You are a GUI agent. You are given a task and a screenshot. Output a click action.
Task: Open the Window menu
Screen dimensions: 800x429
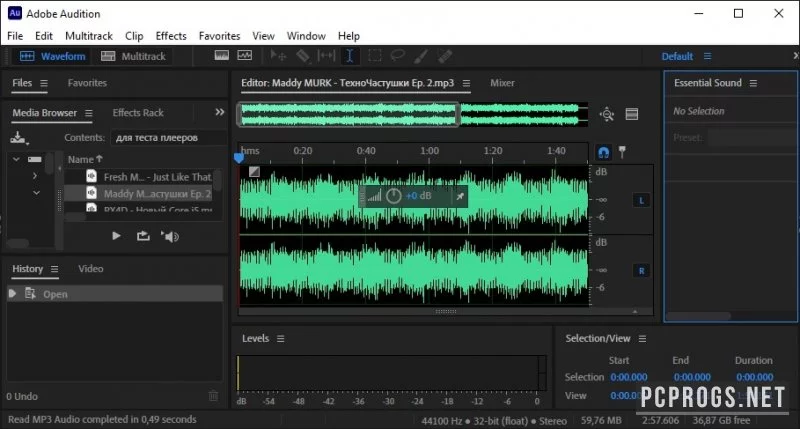(x=306, y=36)
